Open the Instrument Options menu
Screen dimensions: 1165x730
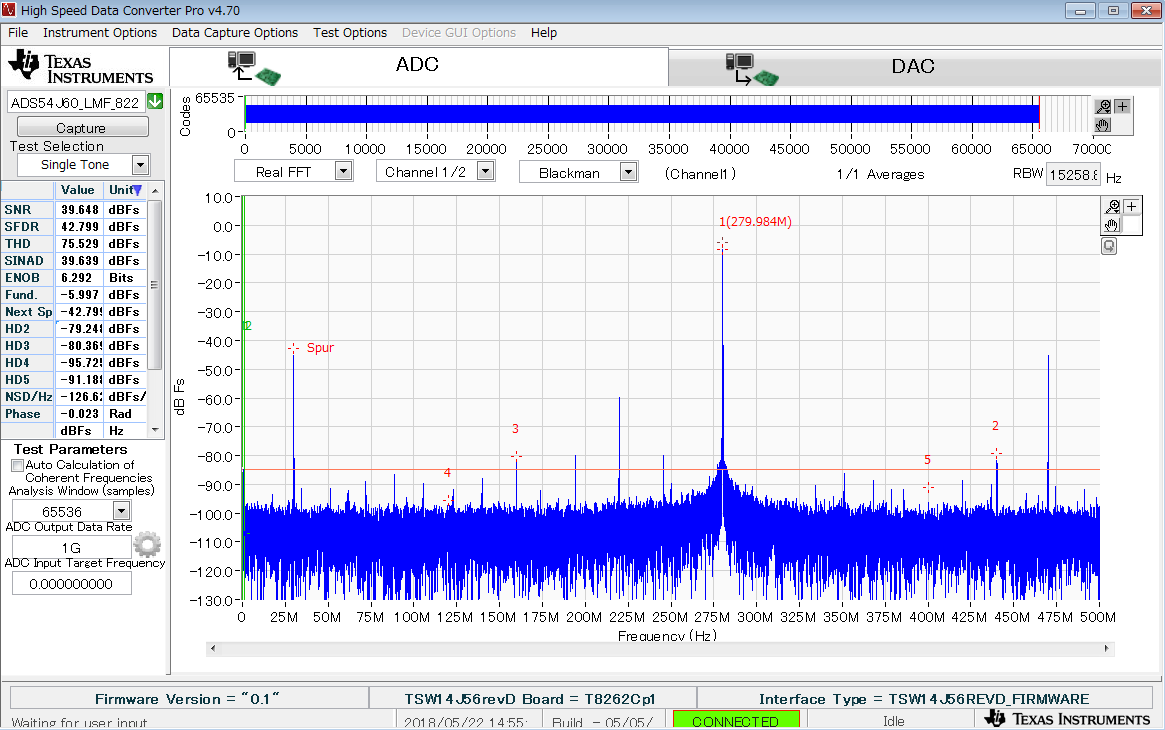pos(100,33)
